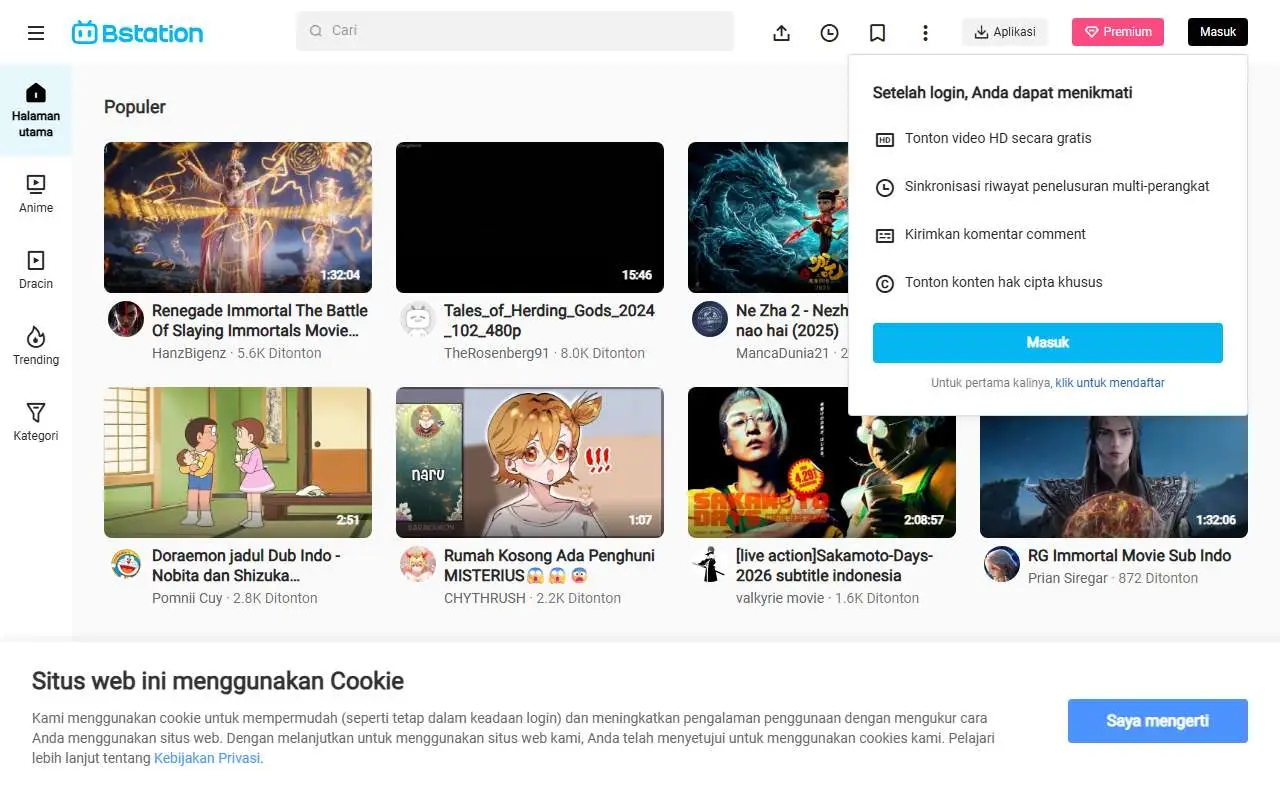Open the Prian Siregar channel avatar

1002,564
